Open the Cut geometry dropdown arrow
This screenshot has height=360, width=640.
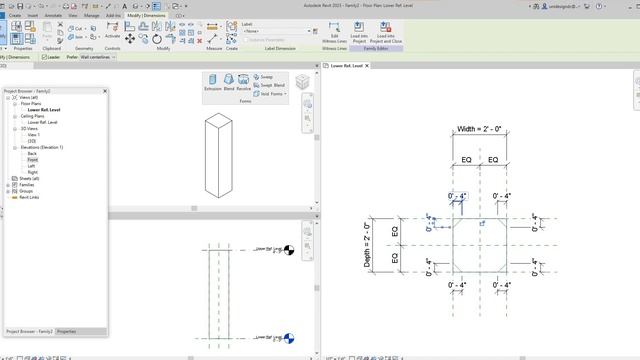click(x=85, y=29)
